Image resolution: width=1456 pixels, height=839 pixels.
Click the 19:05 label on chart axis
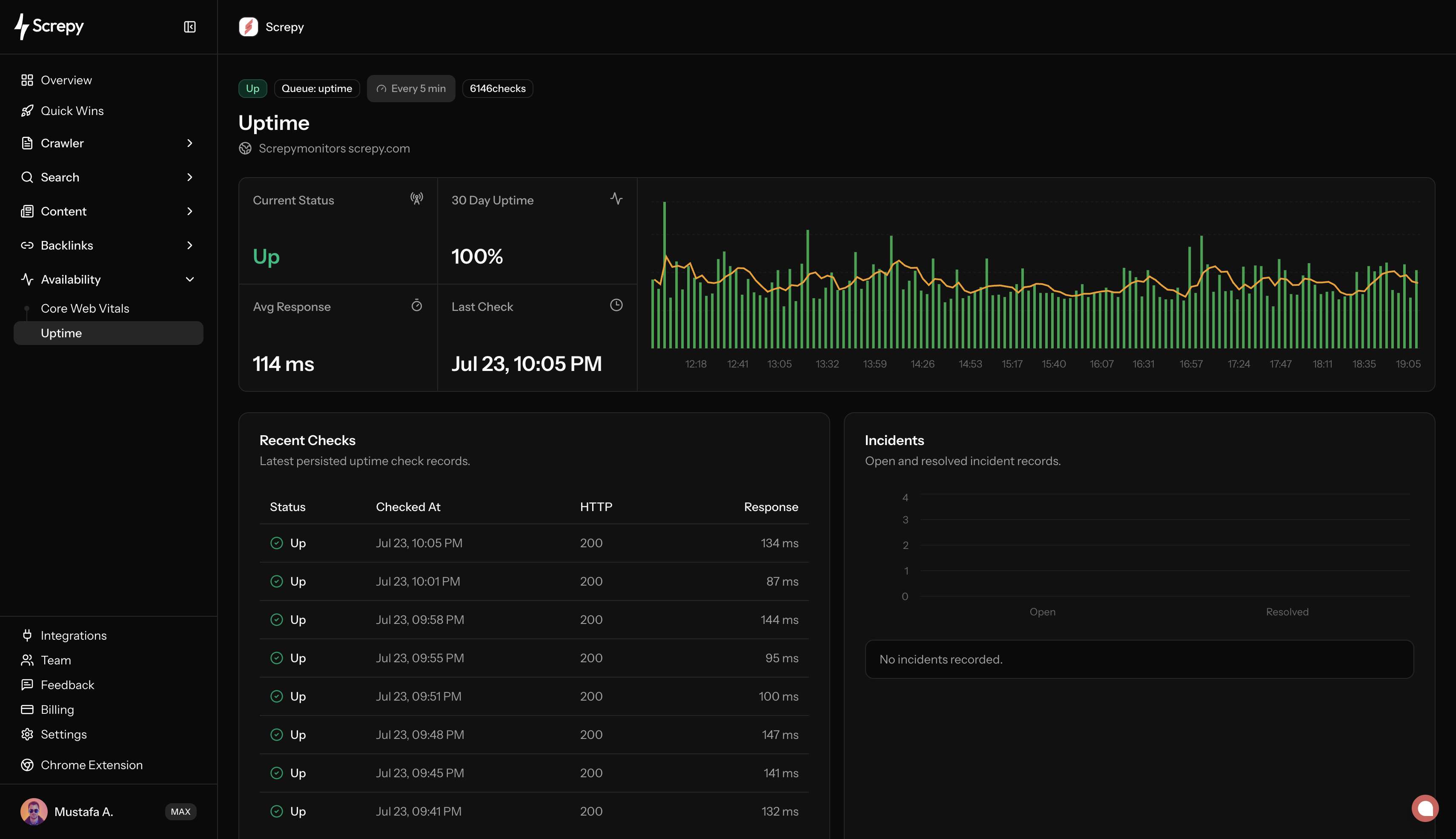coord(1408,364)
